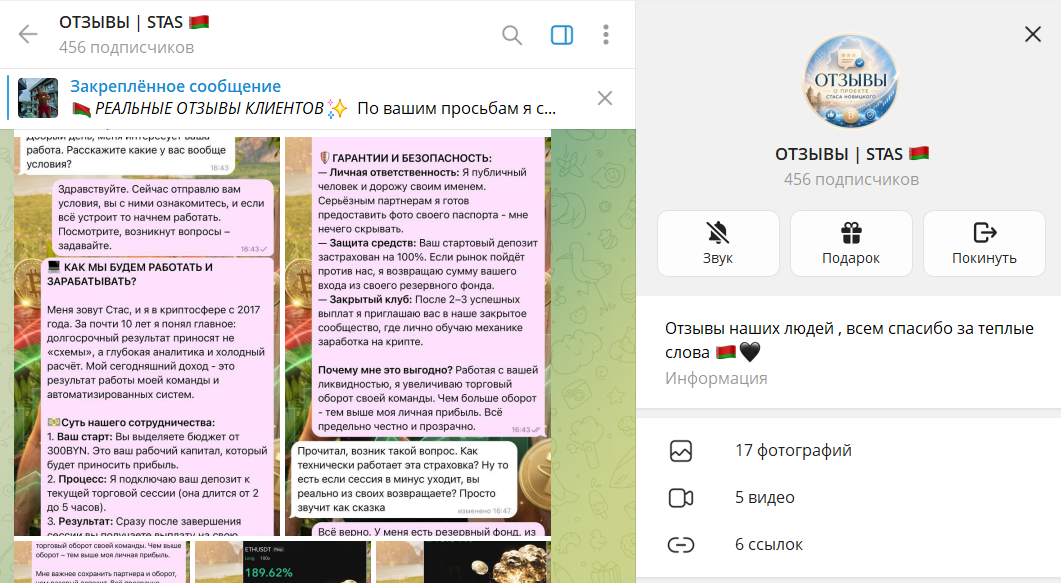Click the ОТЗЫВЫ | STAS name in info panel
This screenshot has width=1061, height=583.
point(851,154)
